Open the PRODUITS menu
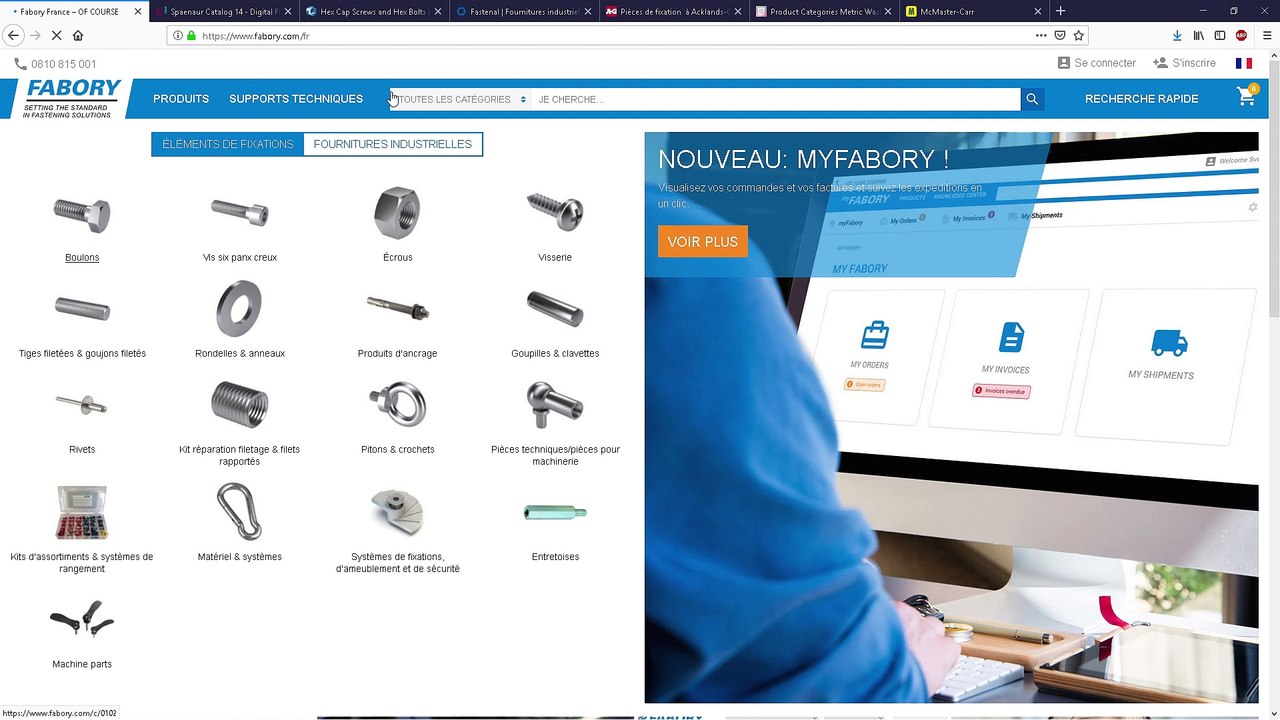Screen dimensions: 1280x720 [x=181, y=99]
